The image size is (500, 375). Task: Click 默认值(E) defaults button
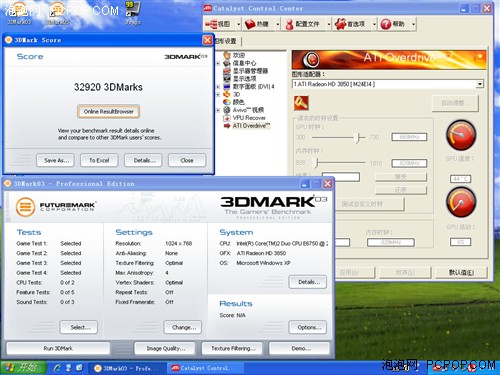[461, 273]
